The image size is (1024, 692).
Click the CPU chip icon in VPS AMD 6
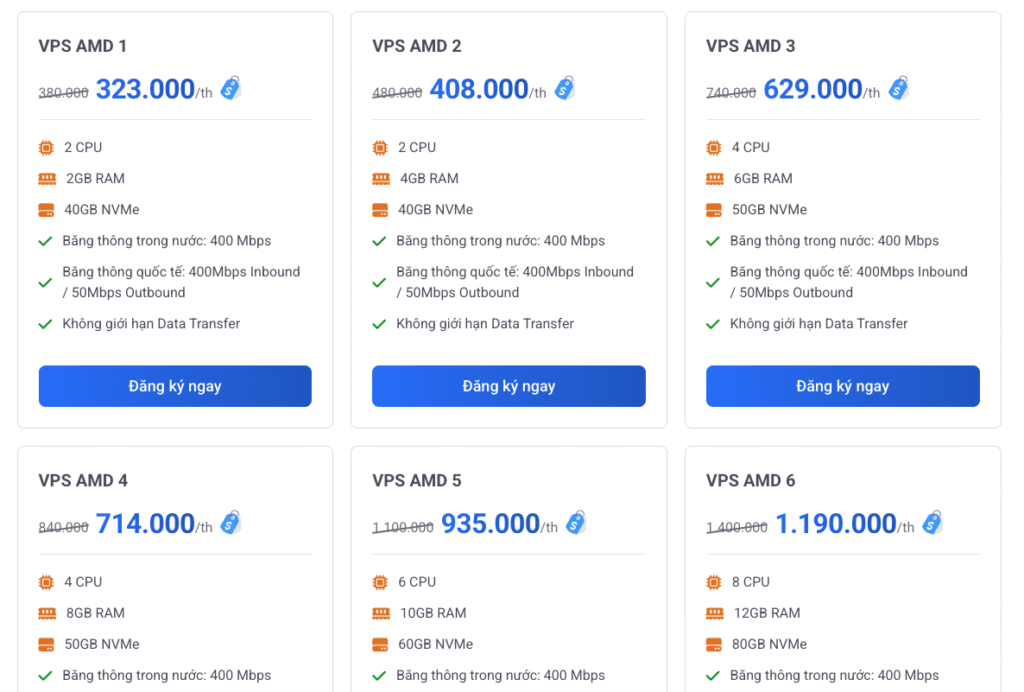tap(714, 582)
